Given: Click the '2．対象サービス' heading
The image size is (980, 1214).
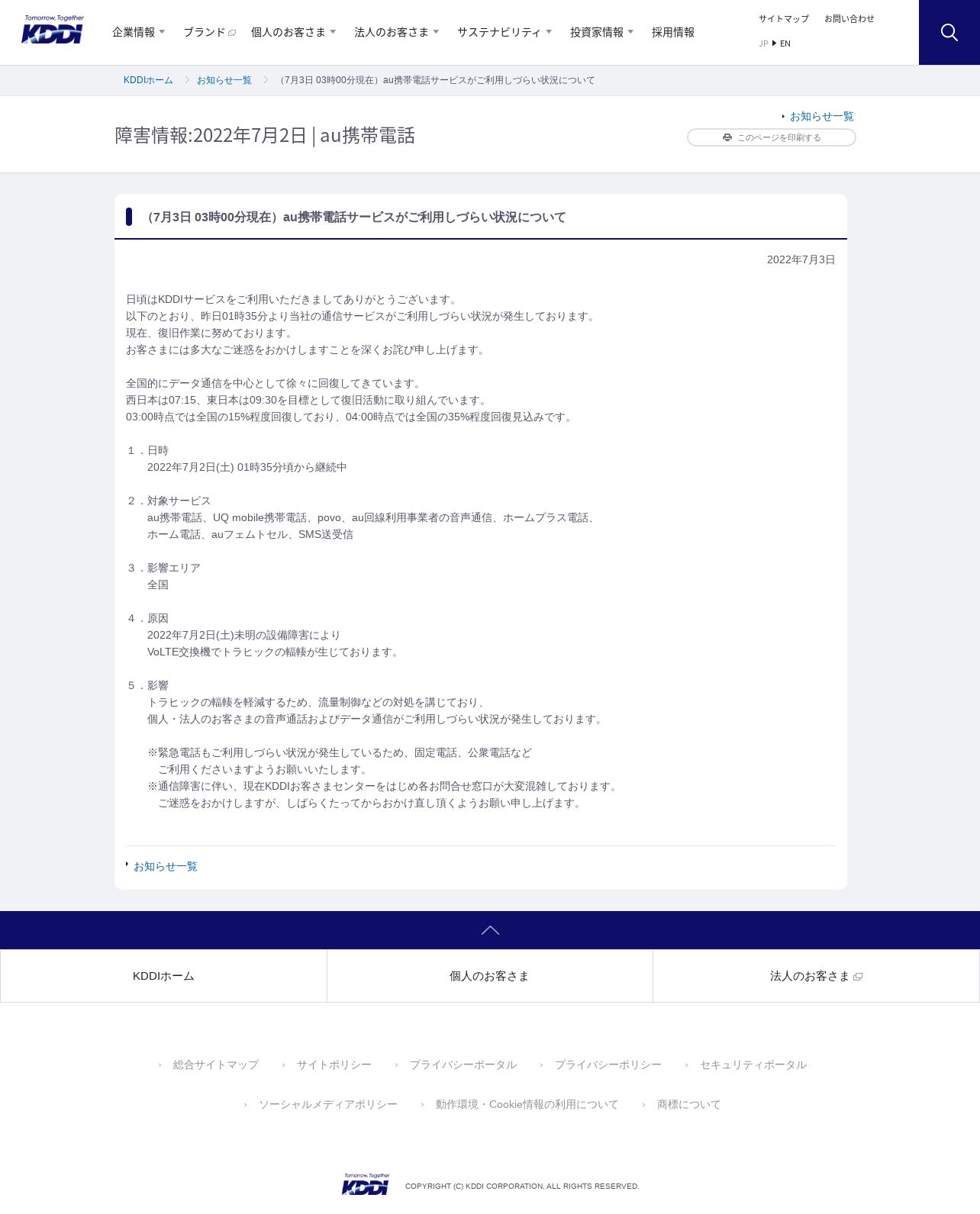Looking at the screenshot, I should [169, 501].
